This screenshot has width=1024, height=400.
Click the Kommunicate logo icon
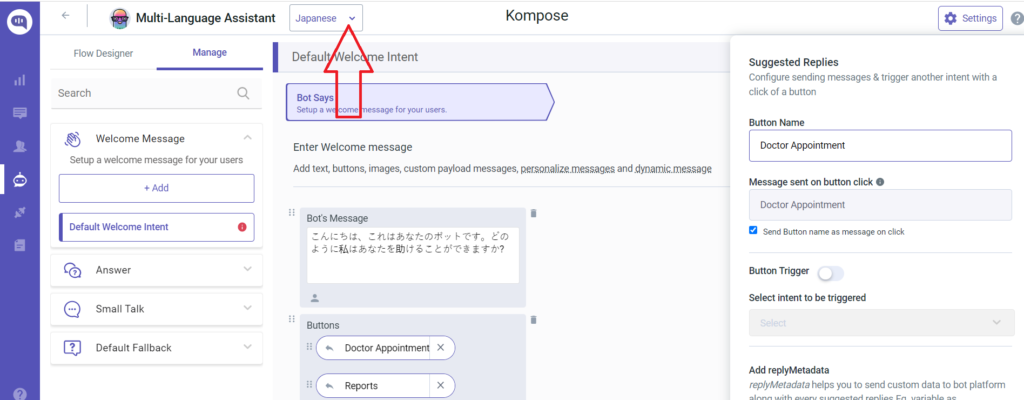(20, 22)
